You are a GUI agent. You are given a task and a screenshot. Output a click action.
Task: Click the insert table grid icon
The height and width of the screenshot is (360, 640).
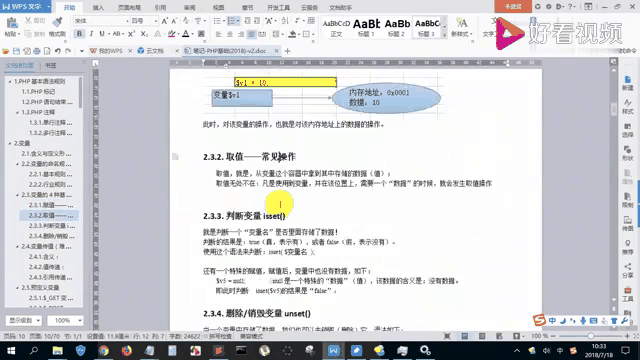pyautogui.click(x=311, y=21)
